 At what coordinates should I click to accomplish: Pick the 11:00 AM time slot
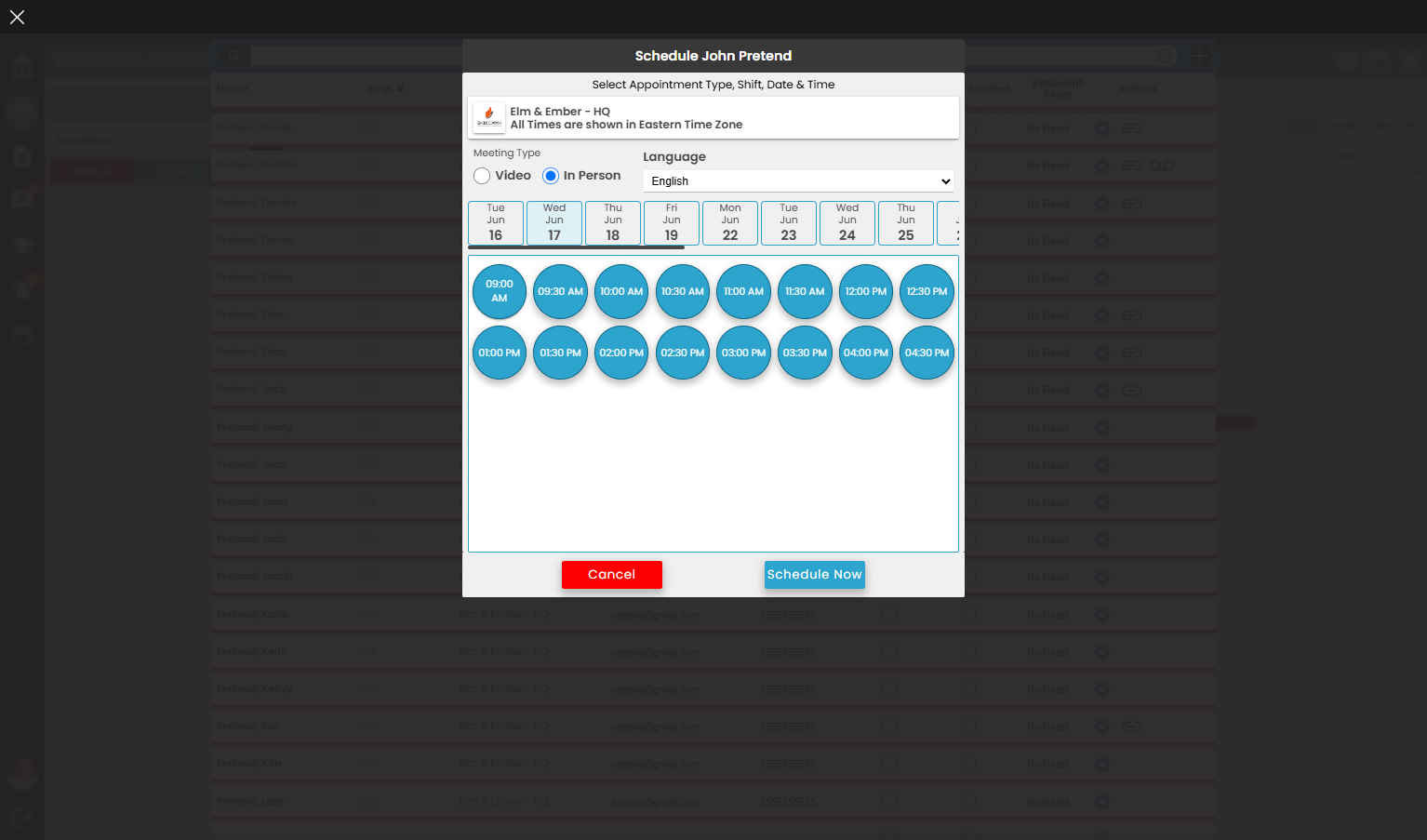[x=744, y=291]
